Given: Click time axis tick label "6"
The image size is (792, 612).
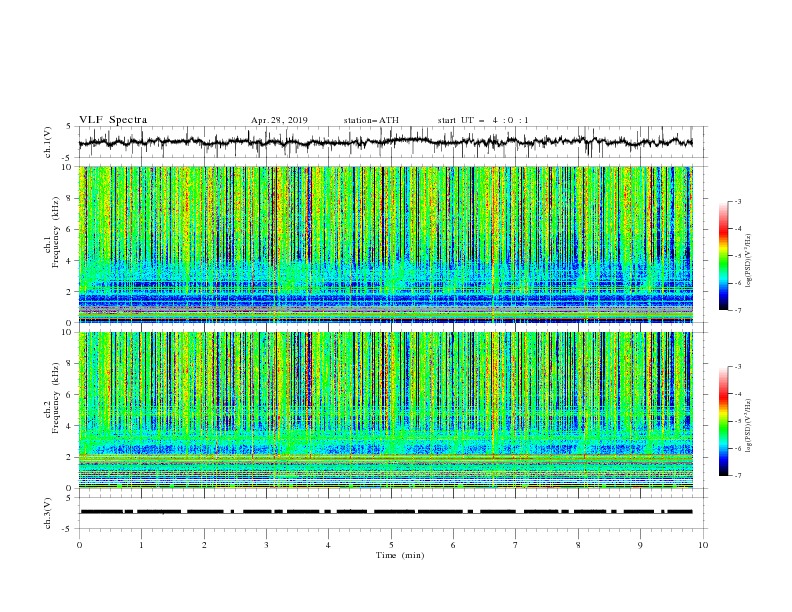Looking at the screenshot, I should click(453, 545).
